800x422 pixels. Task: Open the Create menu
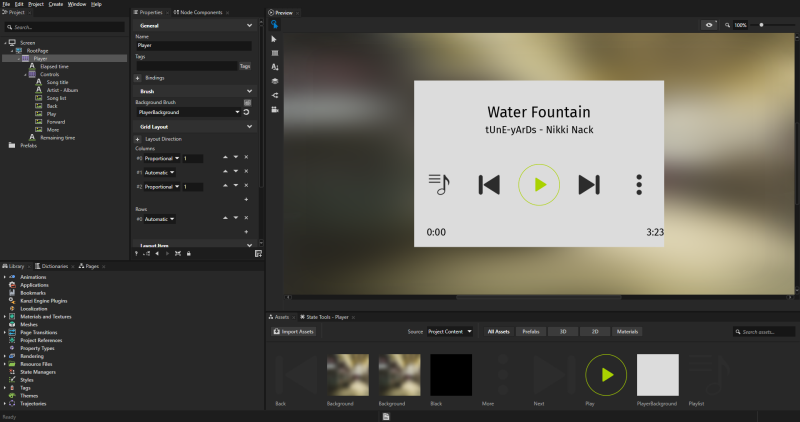56,4
